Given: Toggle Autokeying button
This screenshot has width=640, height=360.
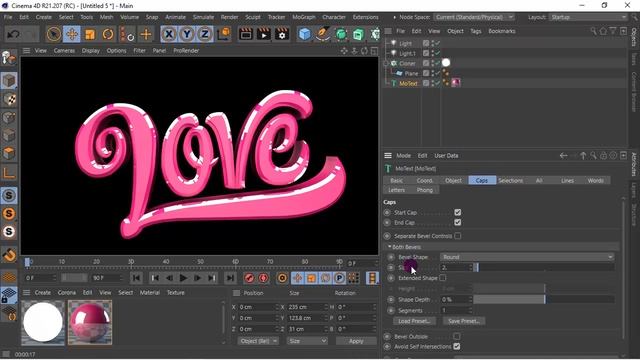Looking at the screenshot, I should 264,278.
